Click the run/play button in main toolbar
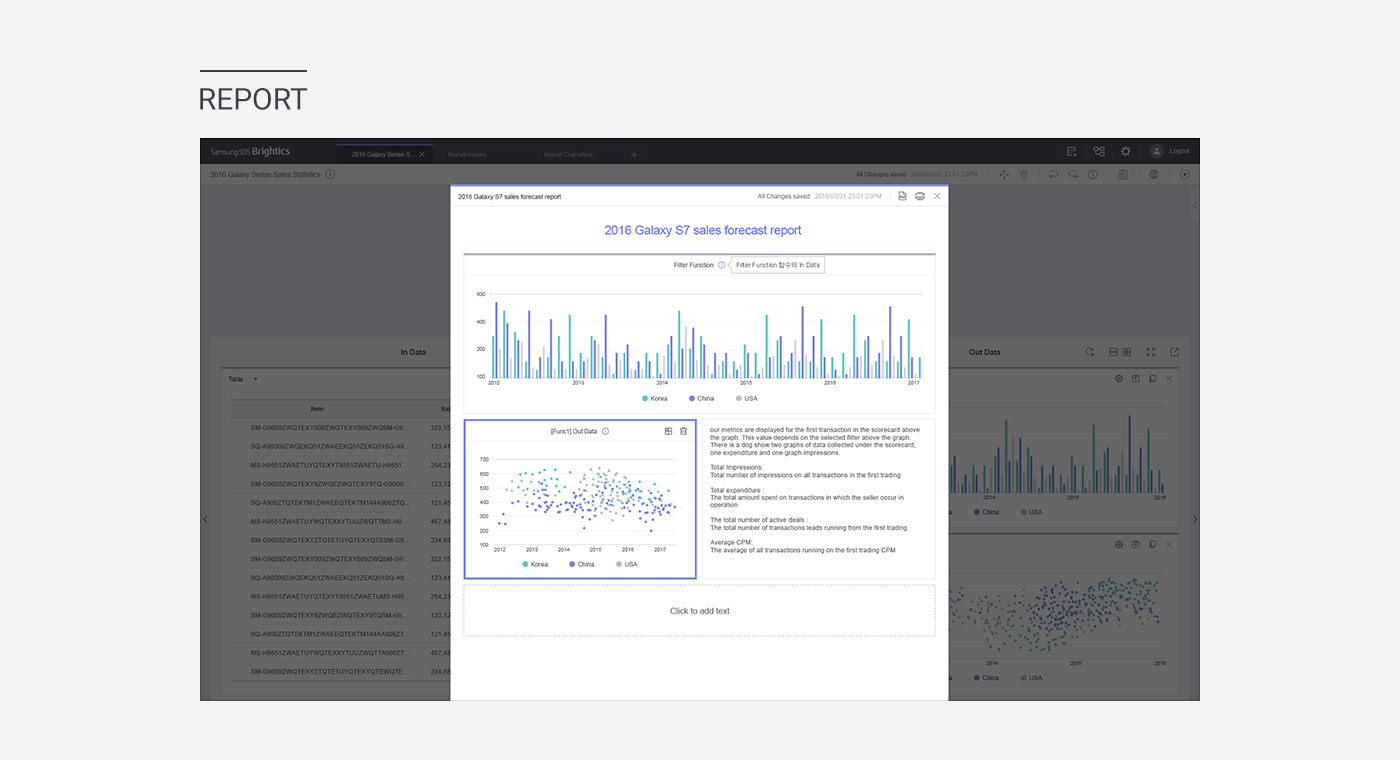 coord(1185,174)
